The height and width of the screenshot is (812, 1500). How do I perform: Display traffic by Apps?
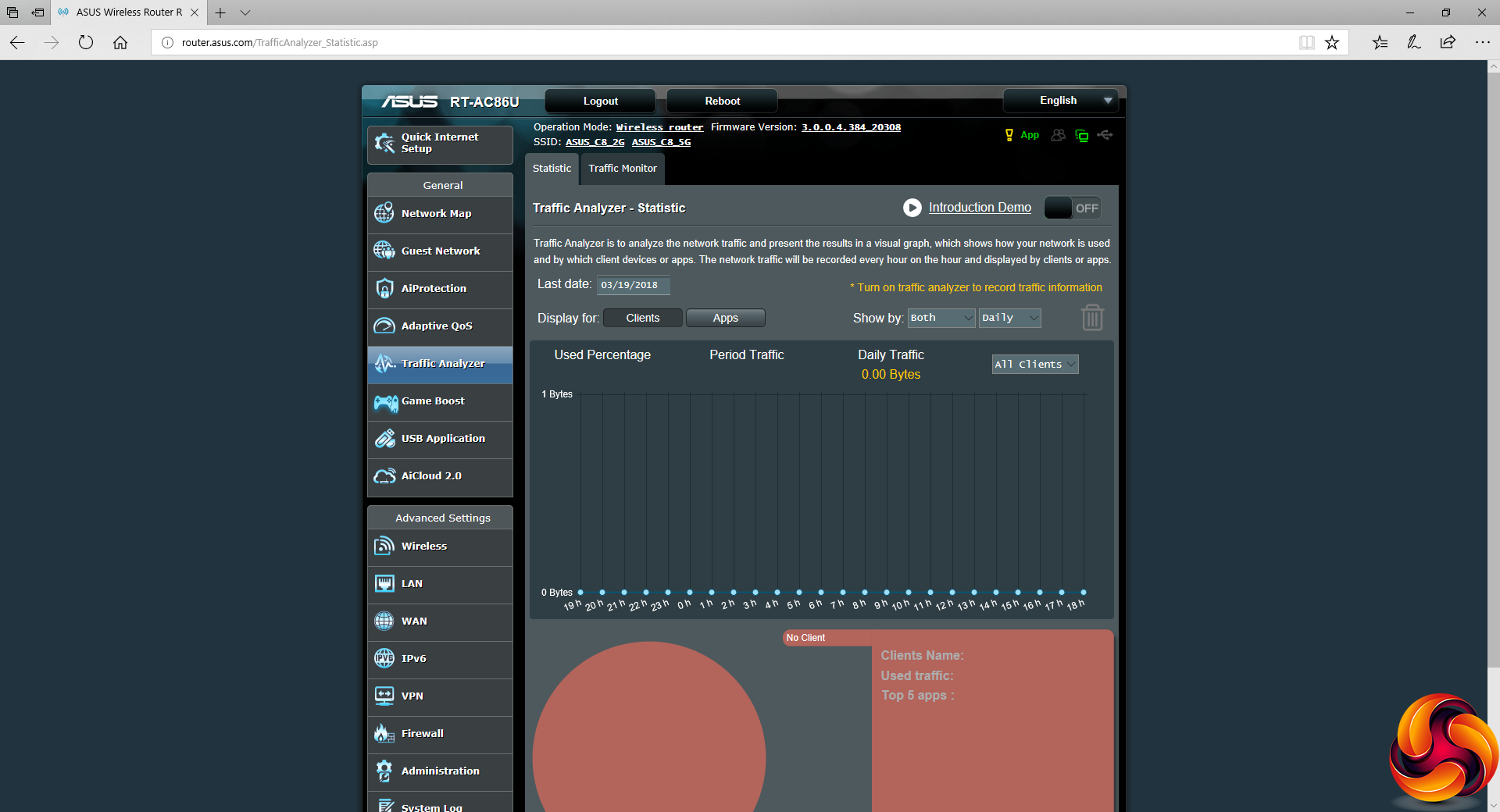(x=725, y=318)
